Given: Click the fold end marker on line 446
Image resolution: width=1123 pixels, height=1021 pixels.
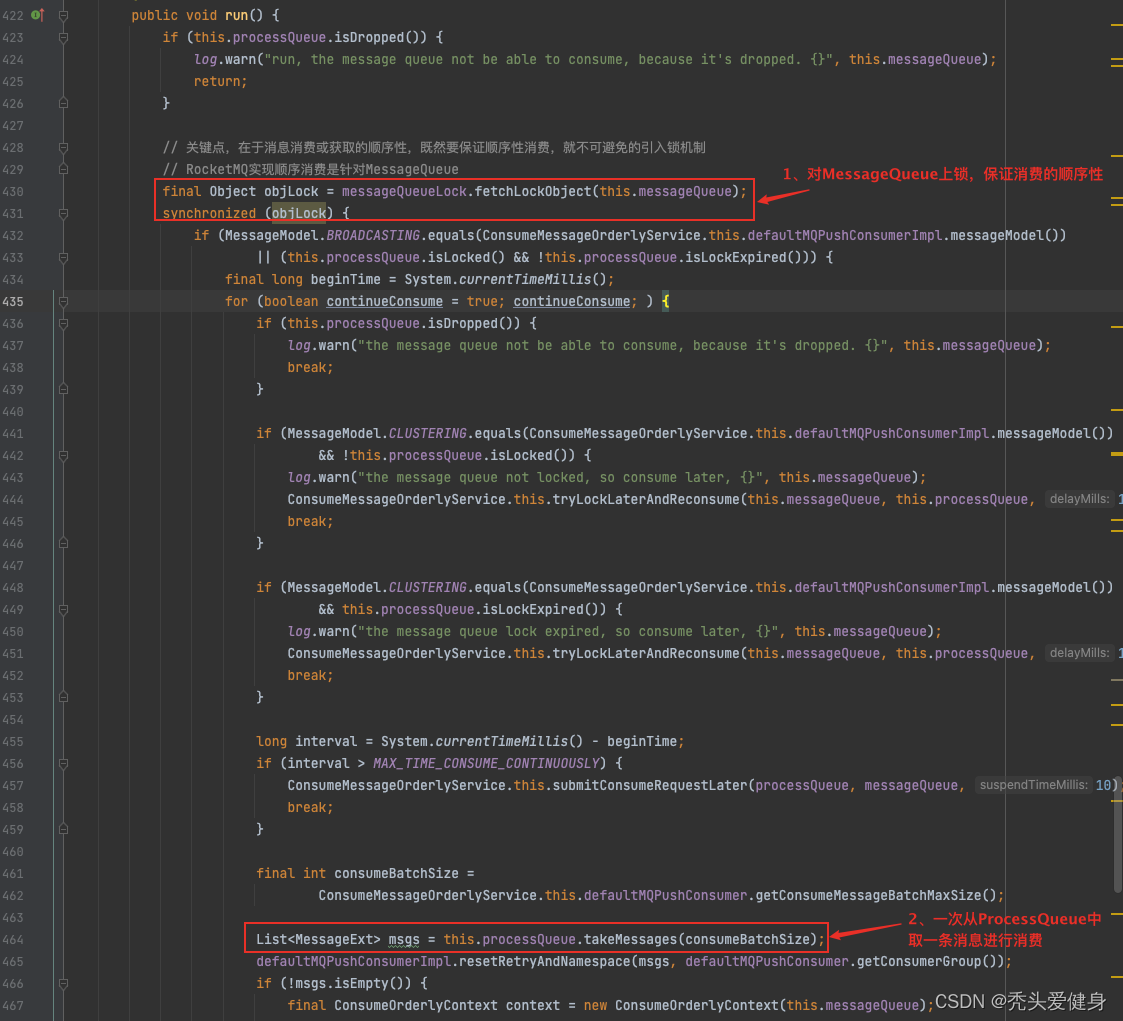Looking at the screenshot, I should point(64,544).
